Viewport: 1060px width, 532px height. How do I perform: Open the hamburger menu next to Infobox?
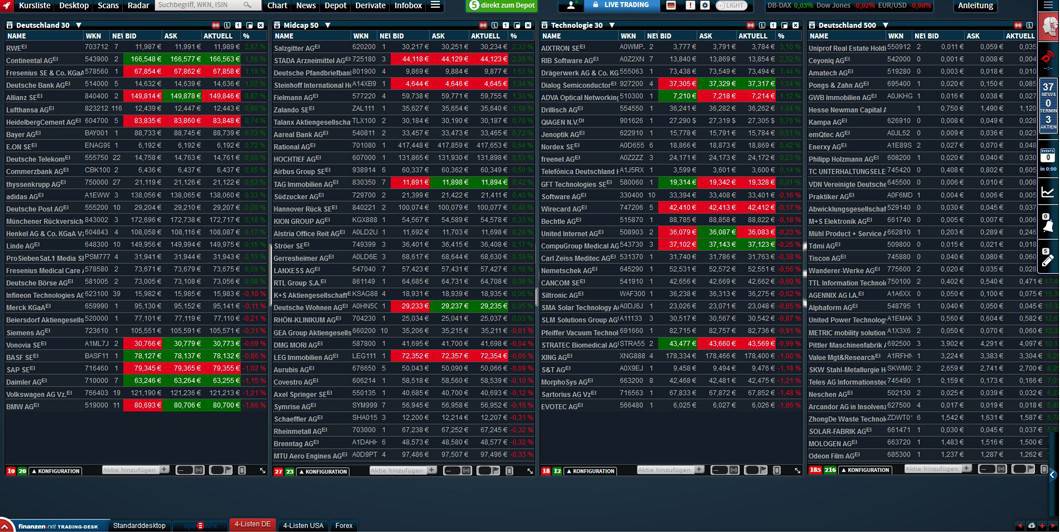click(435, 6)
